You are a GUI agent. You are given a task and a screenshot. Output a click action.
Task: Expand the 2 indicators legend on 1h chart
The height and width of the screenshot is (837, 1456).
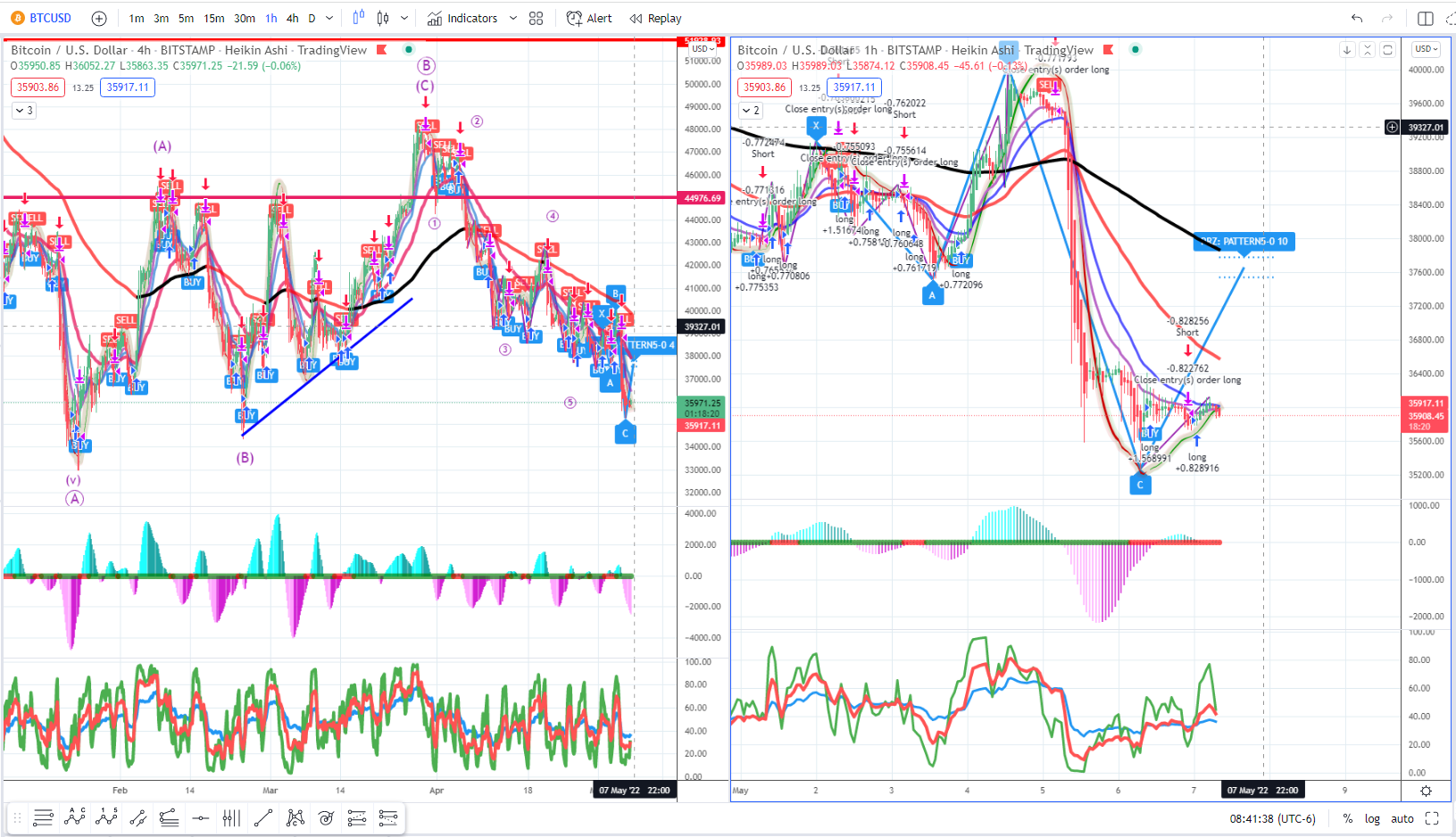click(x=751, y=111)
